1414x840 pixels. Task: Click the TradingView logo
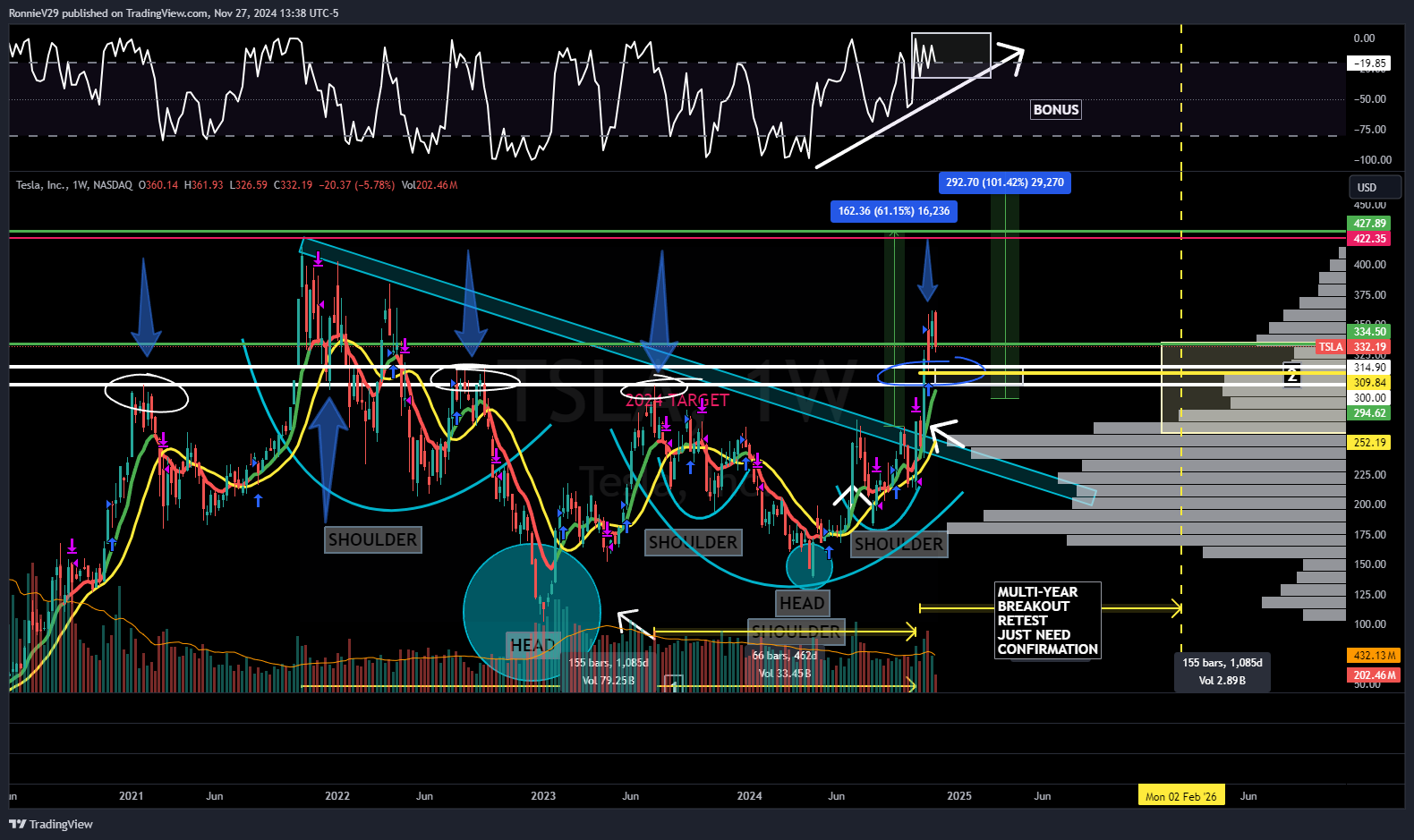coord(51,824)
